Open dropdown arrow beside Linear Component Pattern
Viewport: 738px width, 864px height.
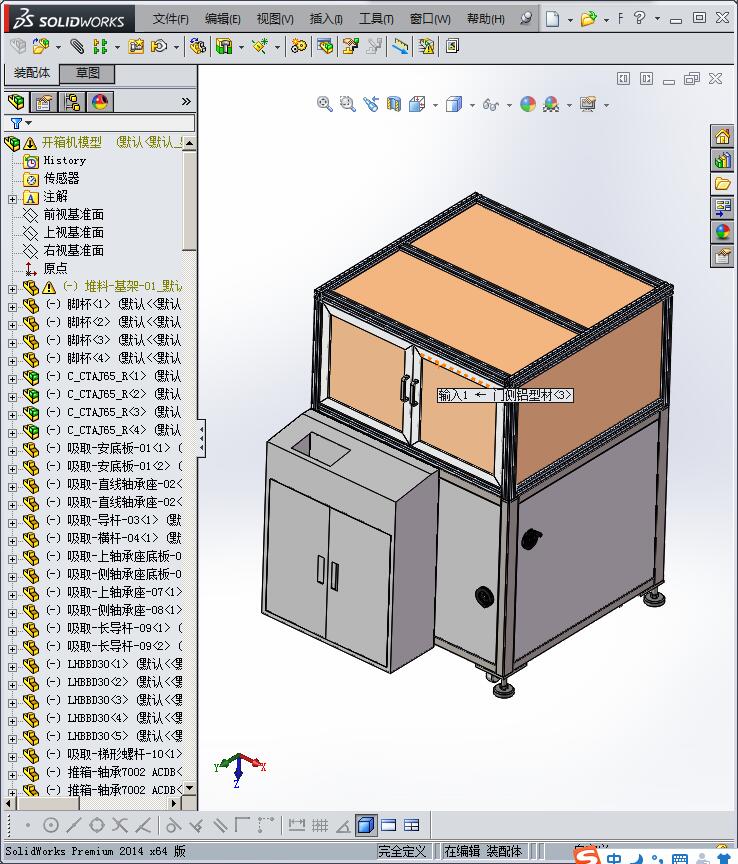pyautogui.click(x=117, y=47)
